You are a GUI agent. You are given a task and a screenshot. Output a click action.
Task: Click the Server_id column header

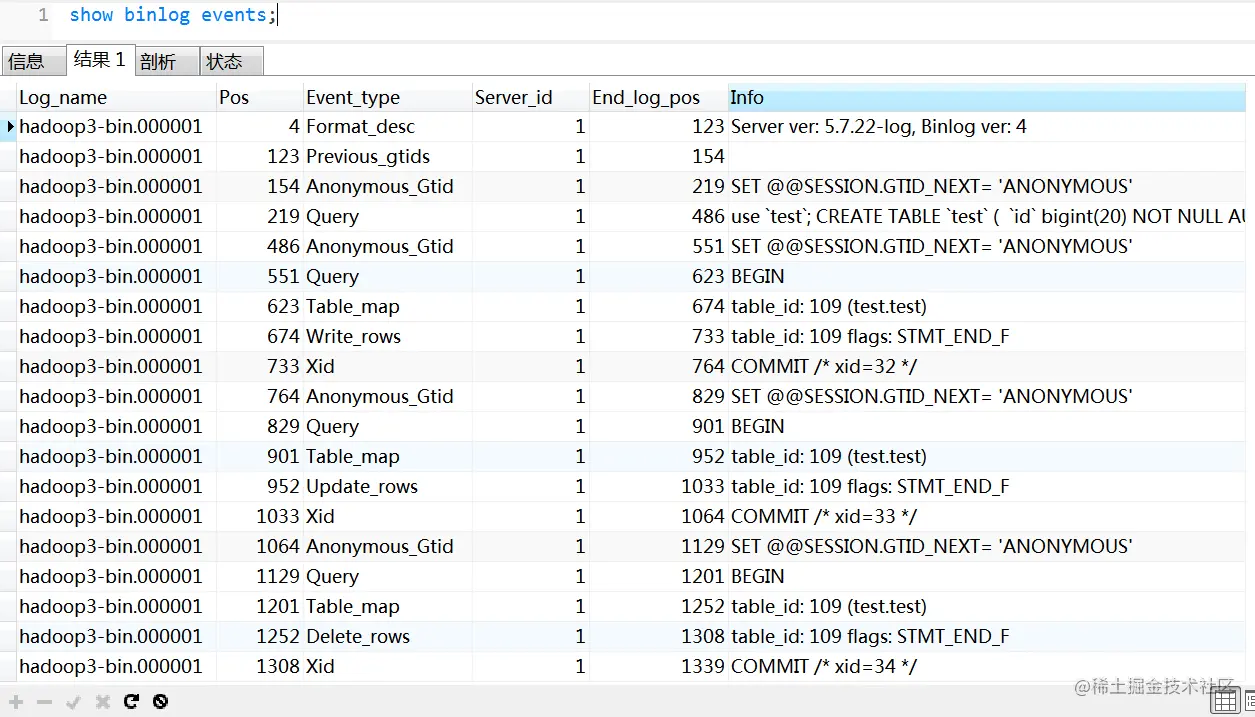click(531, 97)
